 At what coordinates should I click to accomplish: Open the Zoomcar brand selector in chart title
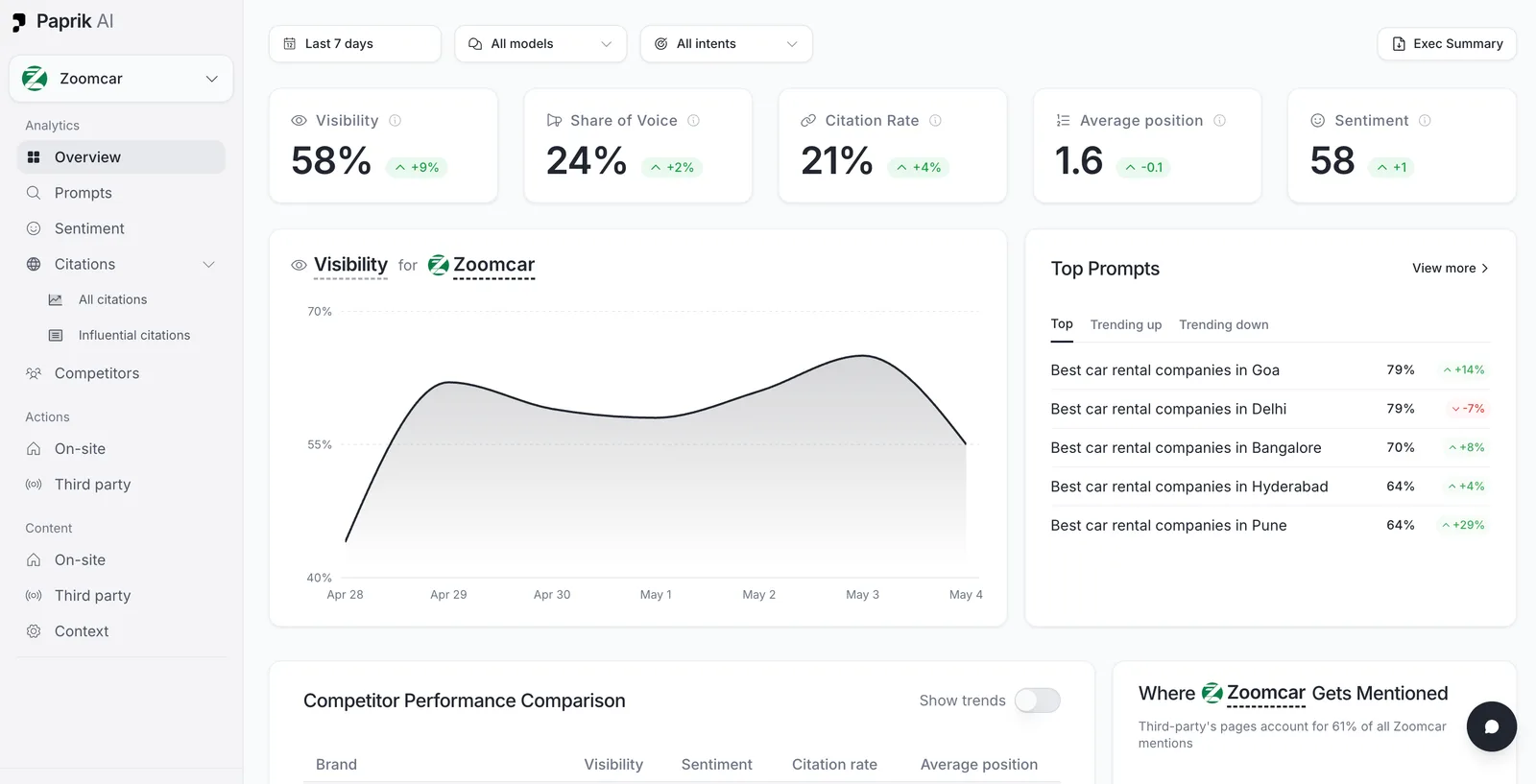tap(481, 265)
